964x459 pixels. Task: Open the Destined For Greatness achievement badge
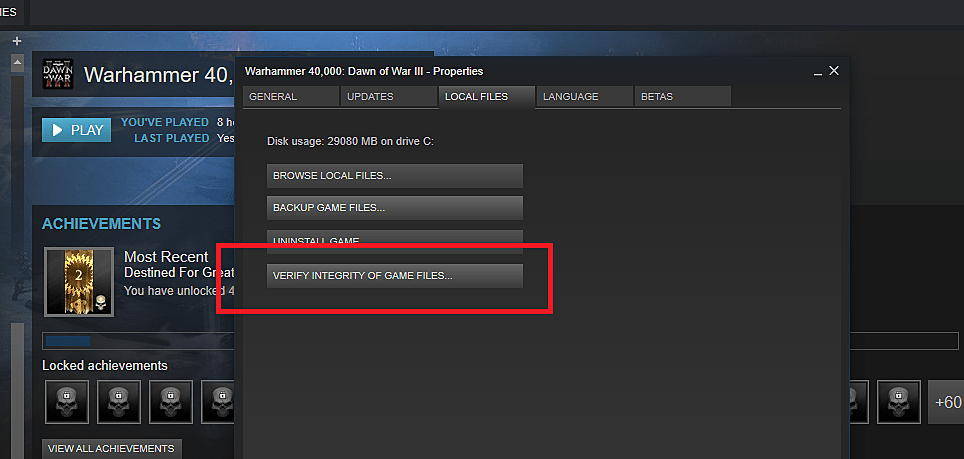[78, 282]
